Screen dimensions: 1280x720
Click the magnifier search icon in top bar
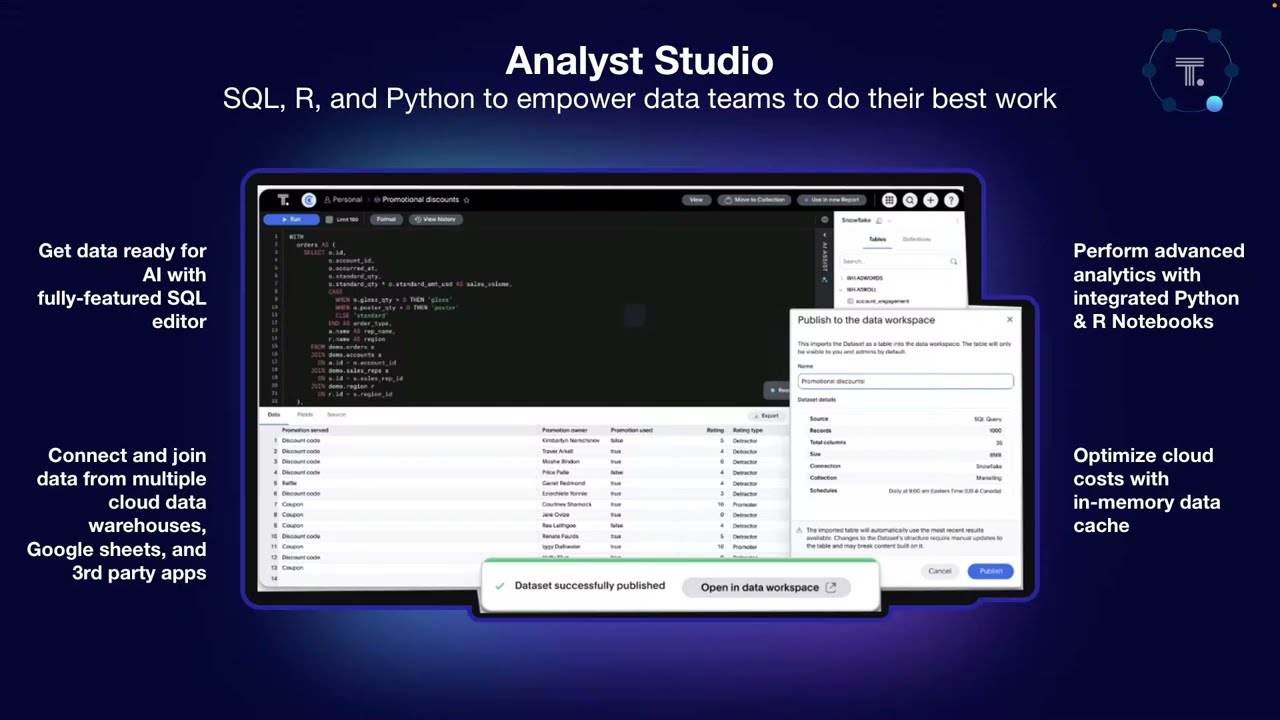[x=910, y=200]
